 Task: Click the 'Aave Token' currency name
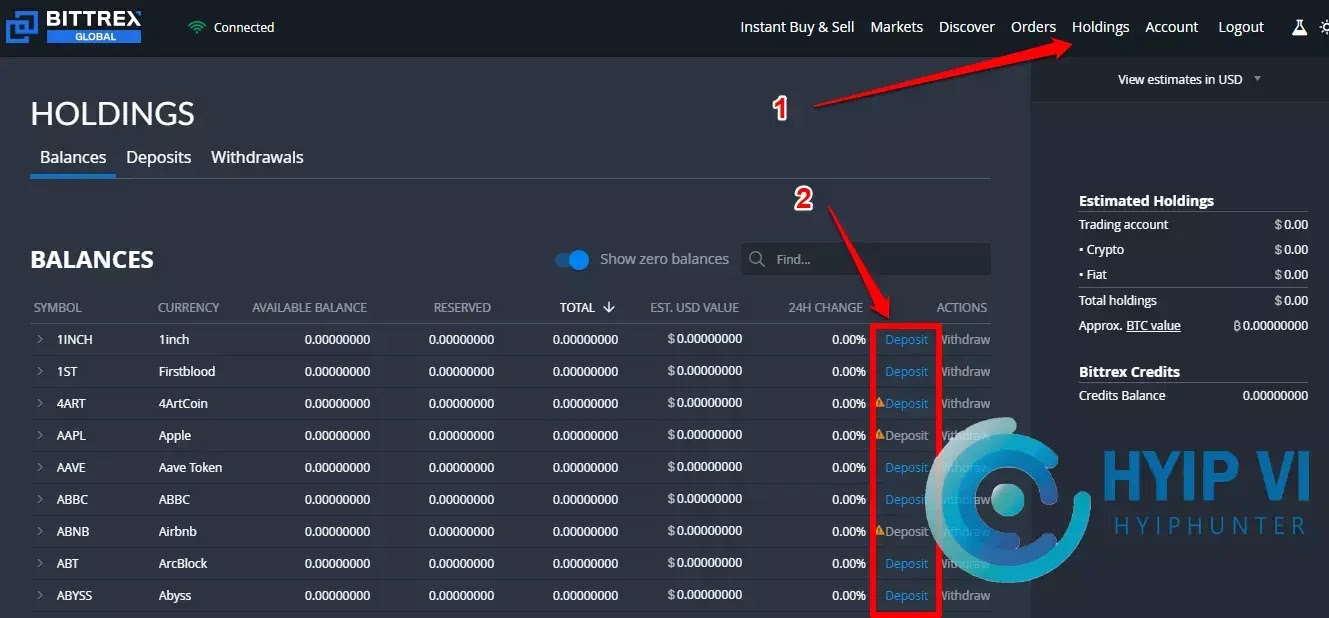click(190, 467)
